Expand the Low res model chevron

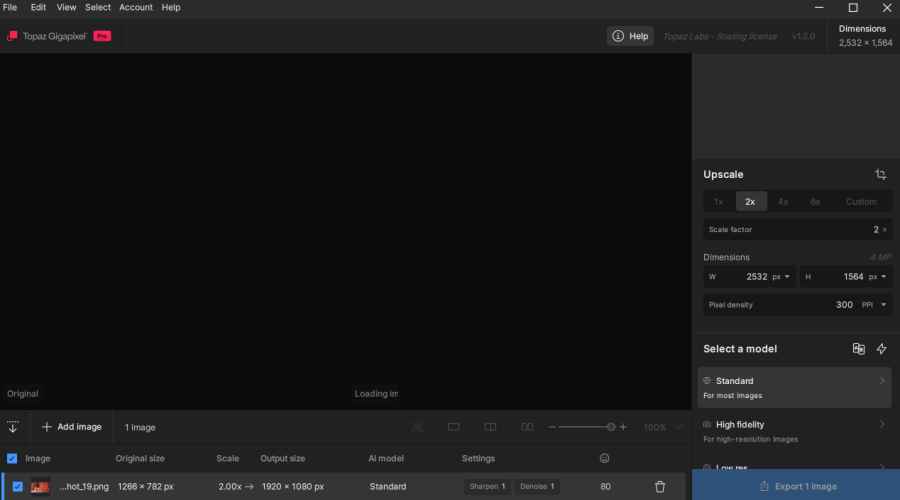[x=882, y=467]
